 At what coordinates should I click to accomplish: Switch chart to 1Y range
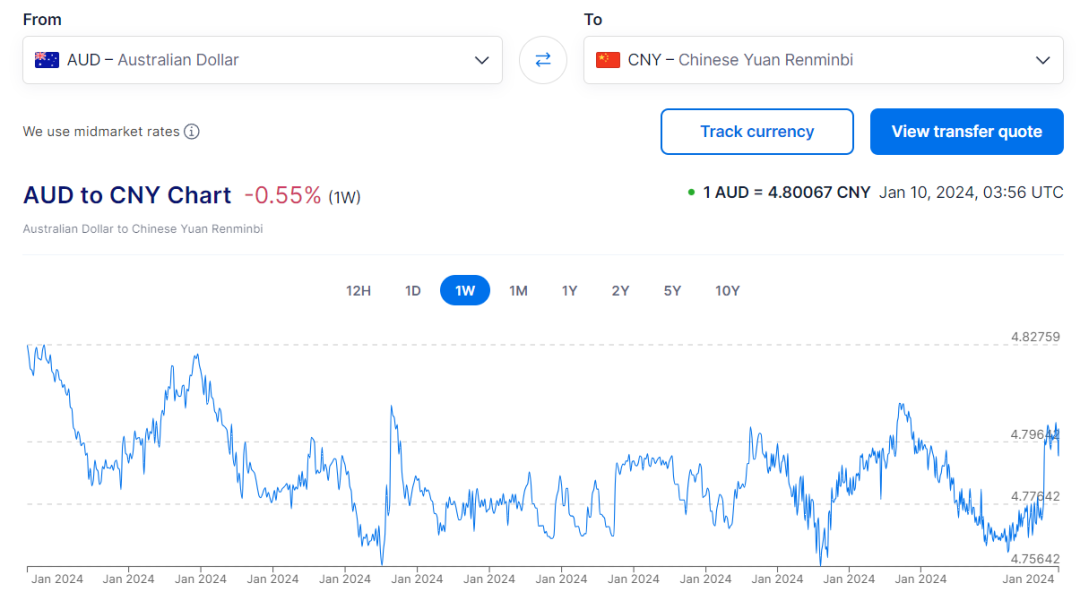tap(569, 291)
